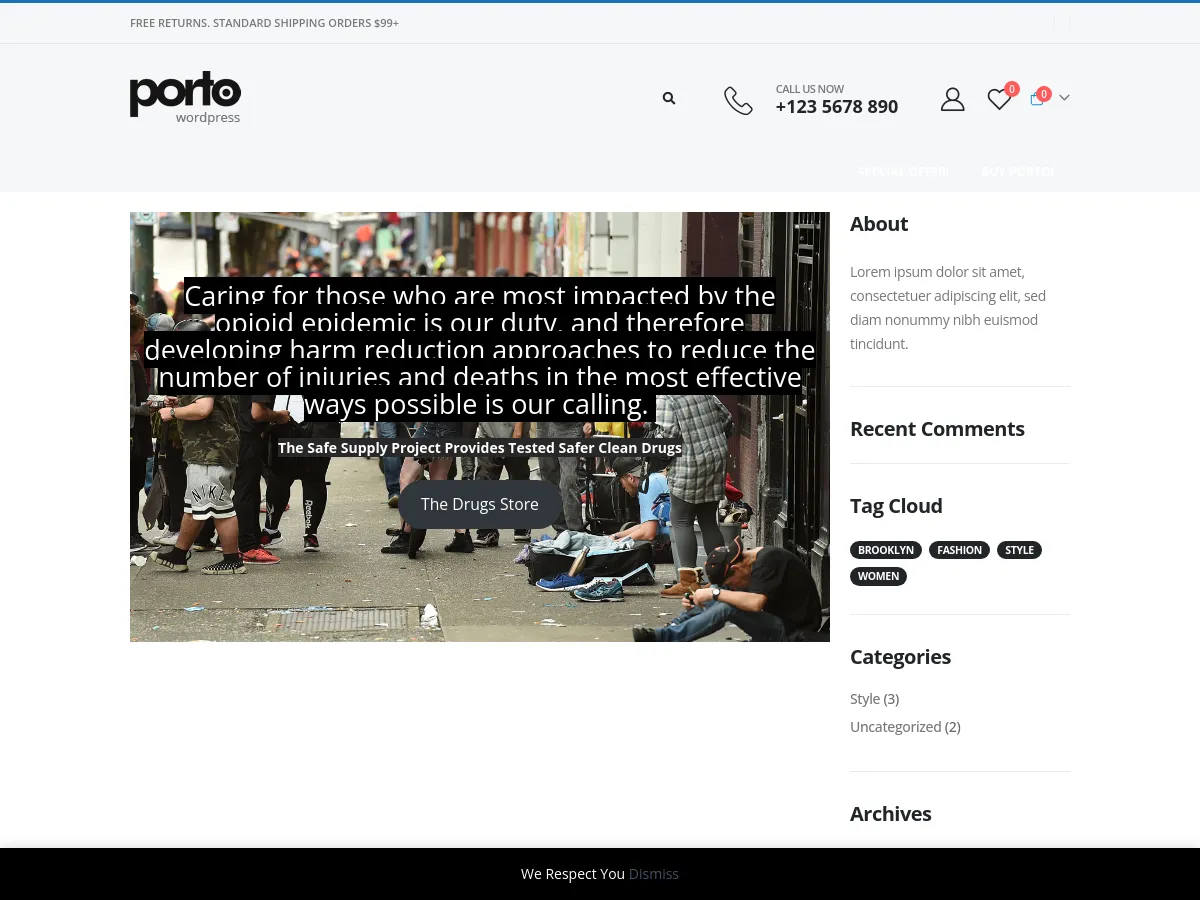Select the BROOKLYN tag
1200x900 pixels.
pyautogui.click(x=886, y=549)
